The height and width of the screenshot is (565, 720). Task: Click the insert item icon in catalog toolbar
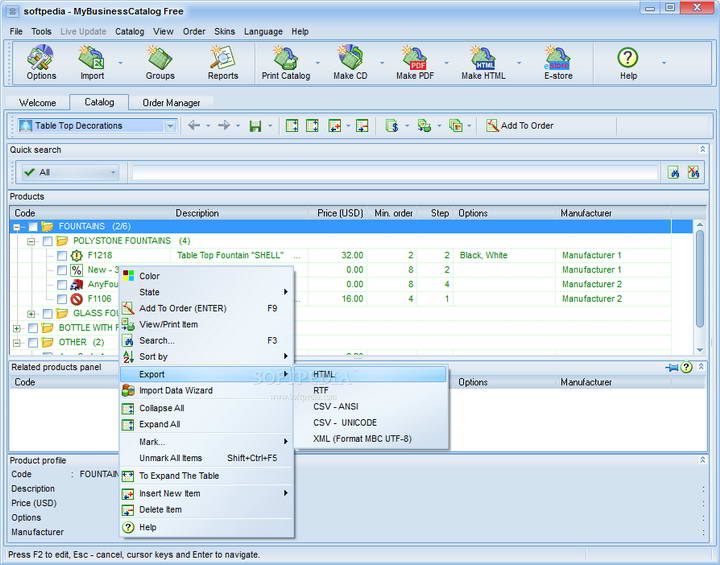pos(334,125)
